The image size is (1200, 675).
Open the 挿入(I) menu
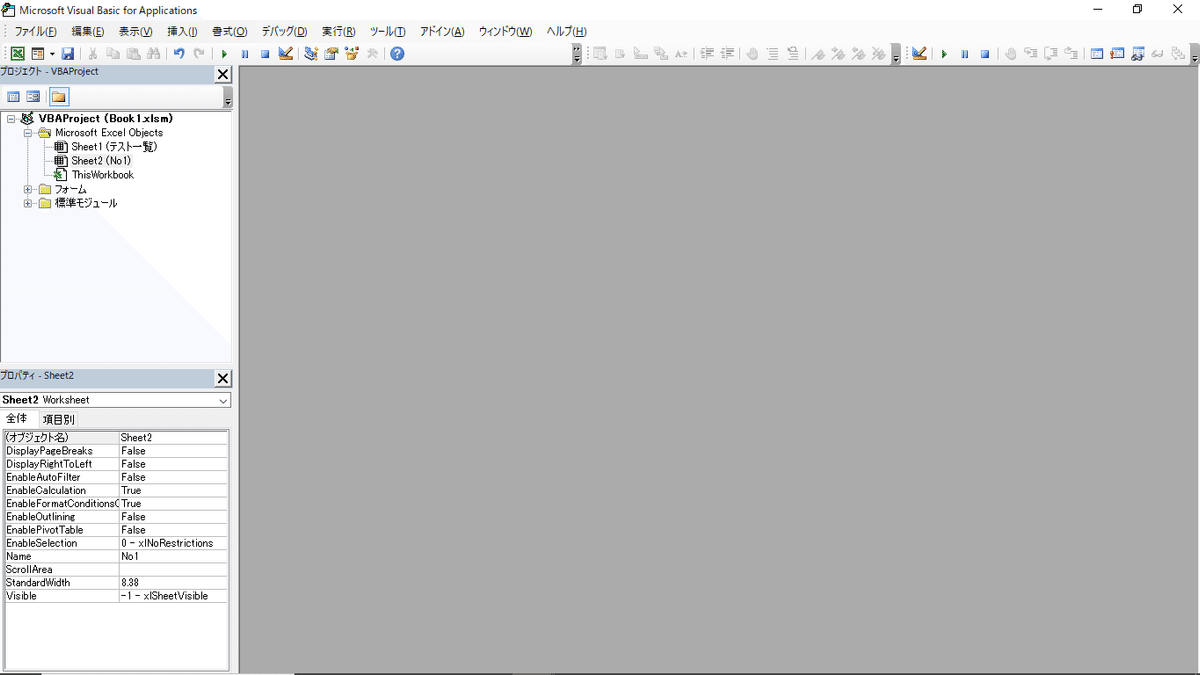click(x=182, y=32)
